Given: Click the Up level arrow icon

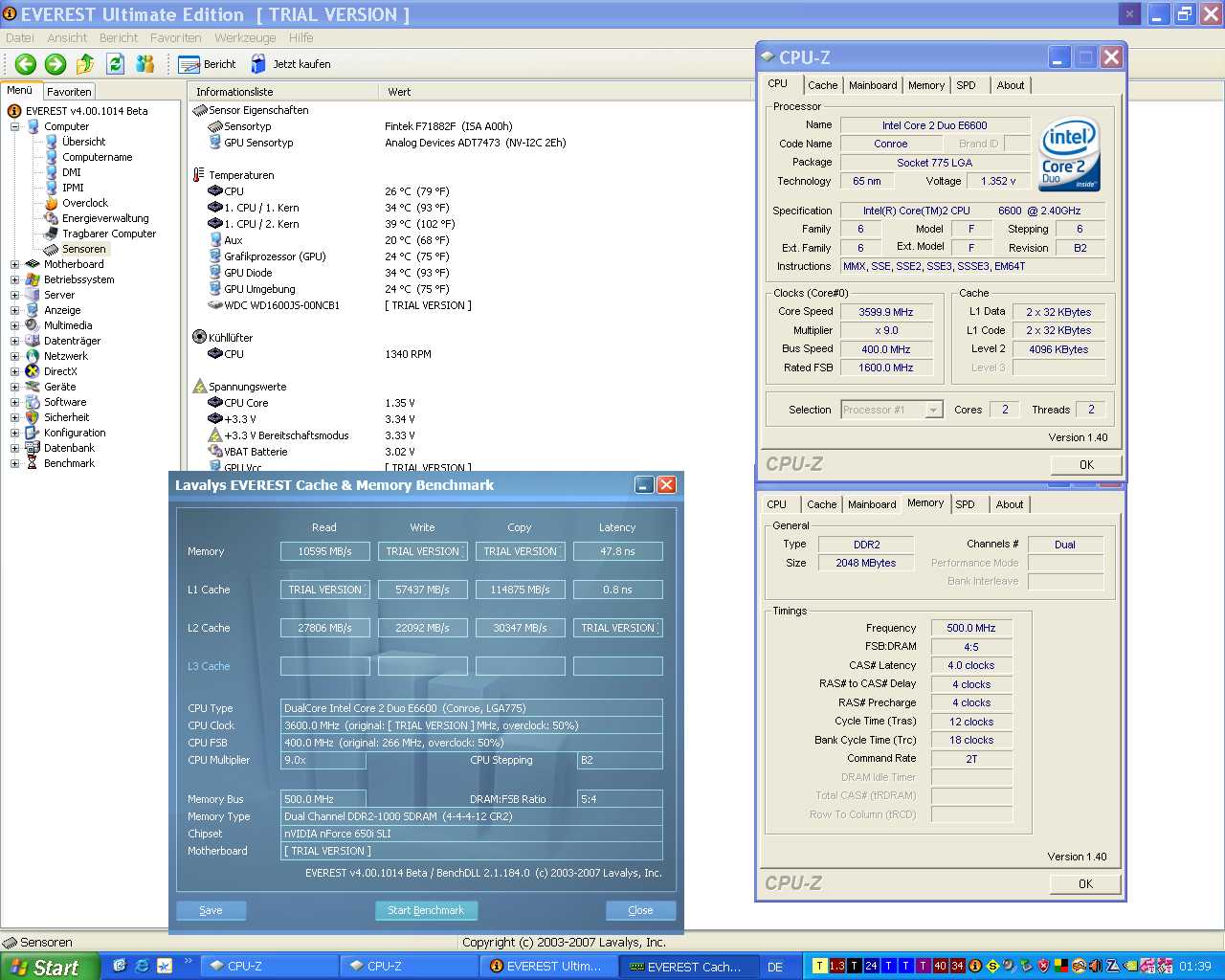Looking at the screenshot, I should (x=85, y=64).
